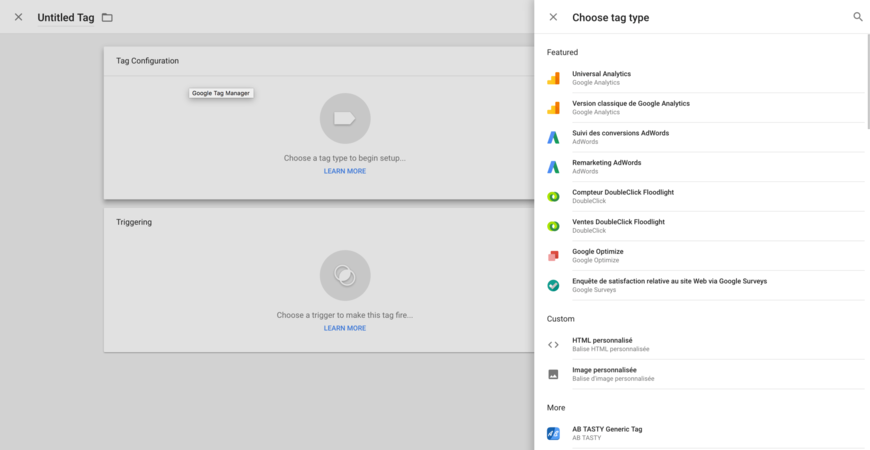Click the Google Surveys checkmark icon
The image size is (870, 450).
[553, 285]
